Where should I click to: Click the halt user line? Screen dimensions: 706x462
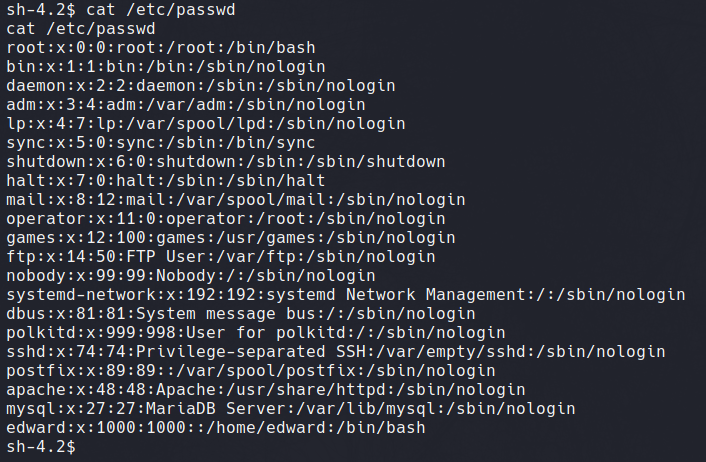166,181
